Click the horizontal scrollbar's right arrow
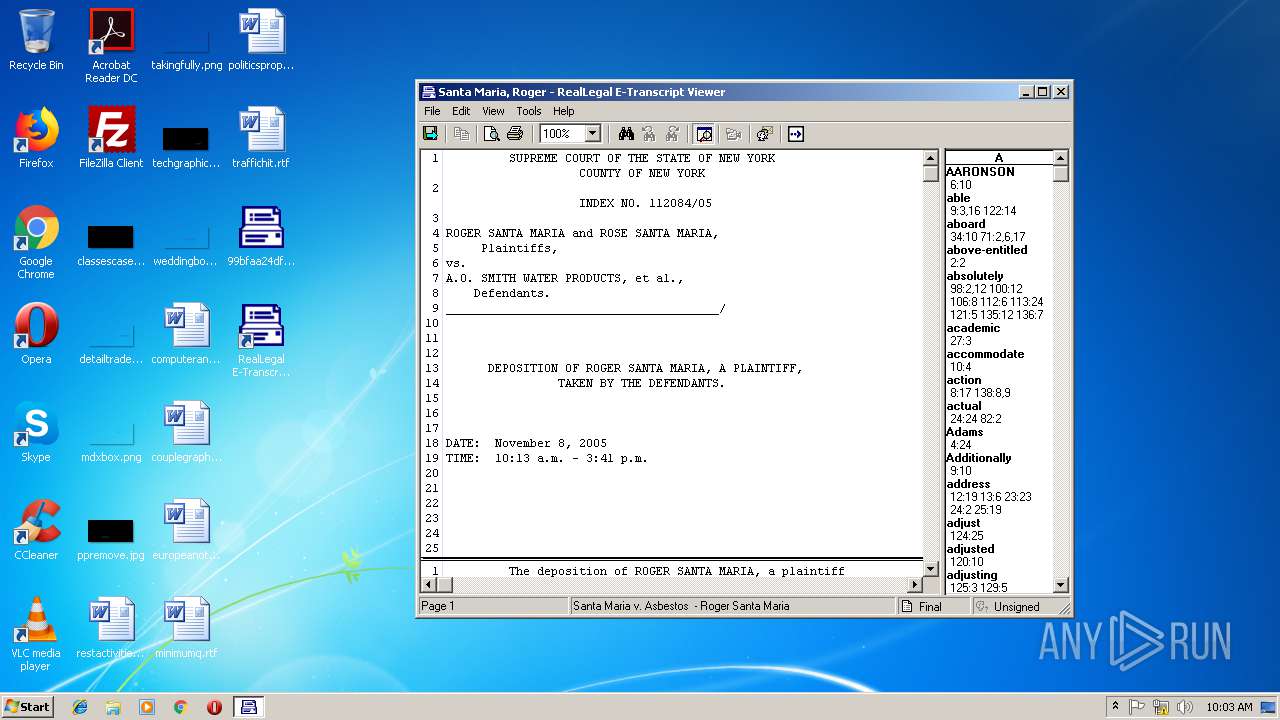 click(x=914, y=585)
